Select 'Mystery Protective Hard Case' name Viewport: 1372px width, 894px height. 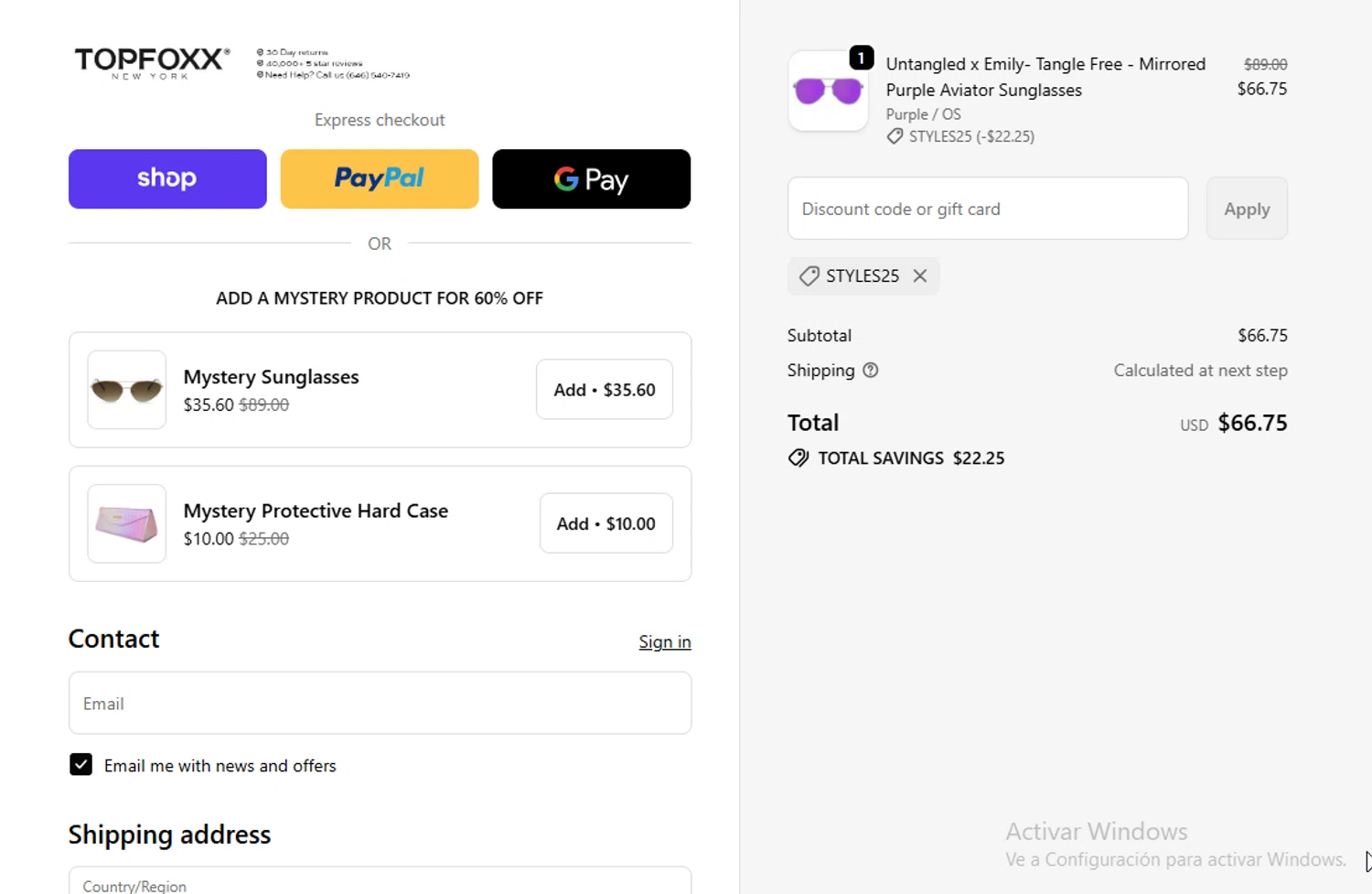(x=316, y=511)
